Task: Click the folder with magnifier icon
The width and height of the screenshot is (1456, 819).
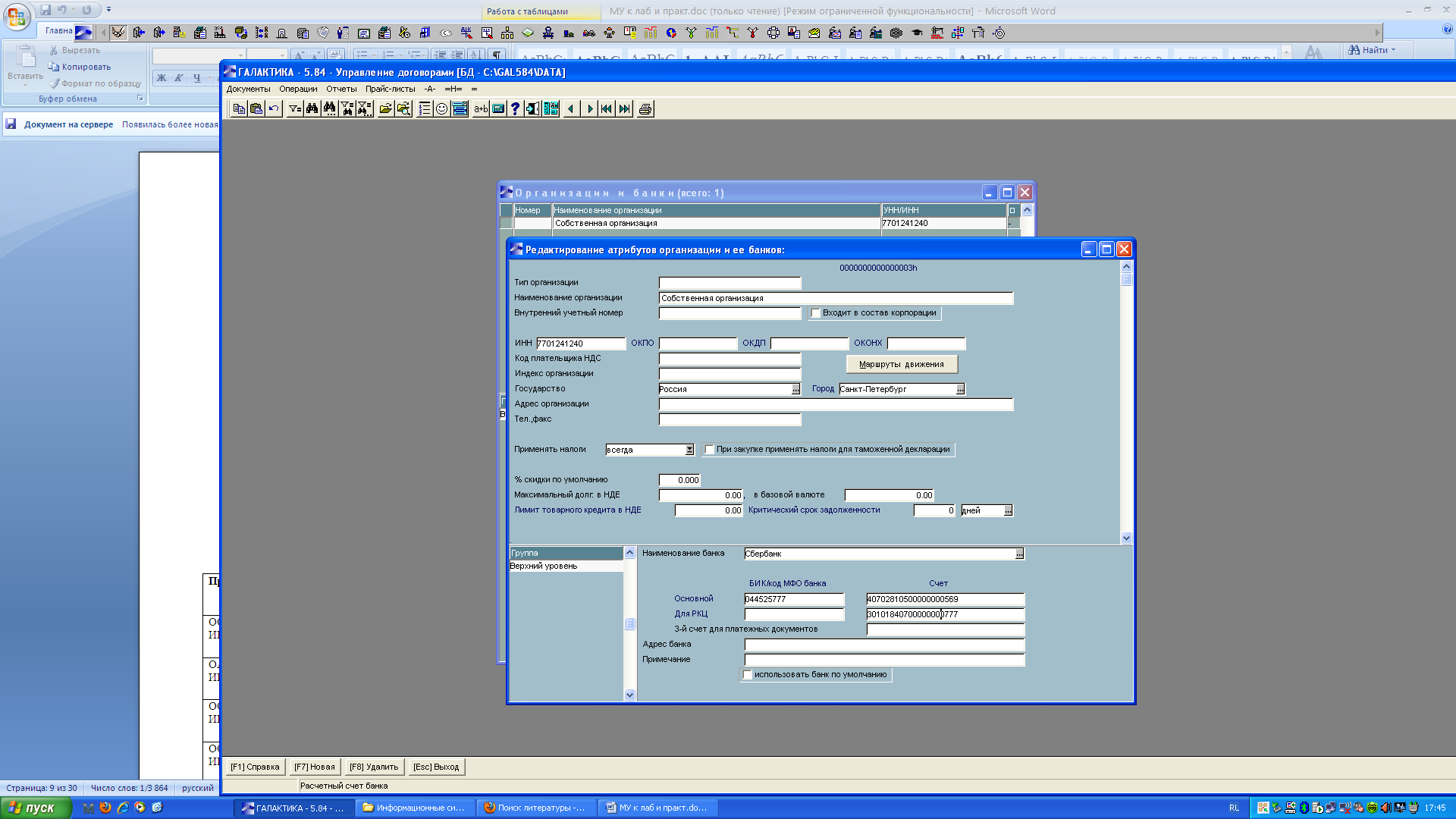Action: pyautogui.click(x=403, y=108)
